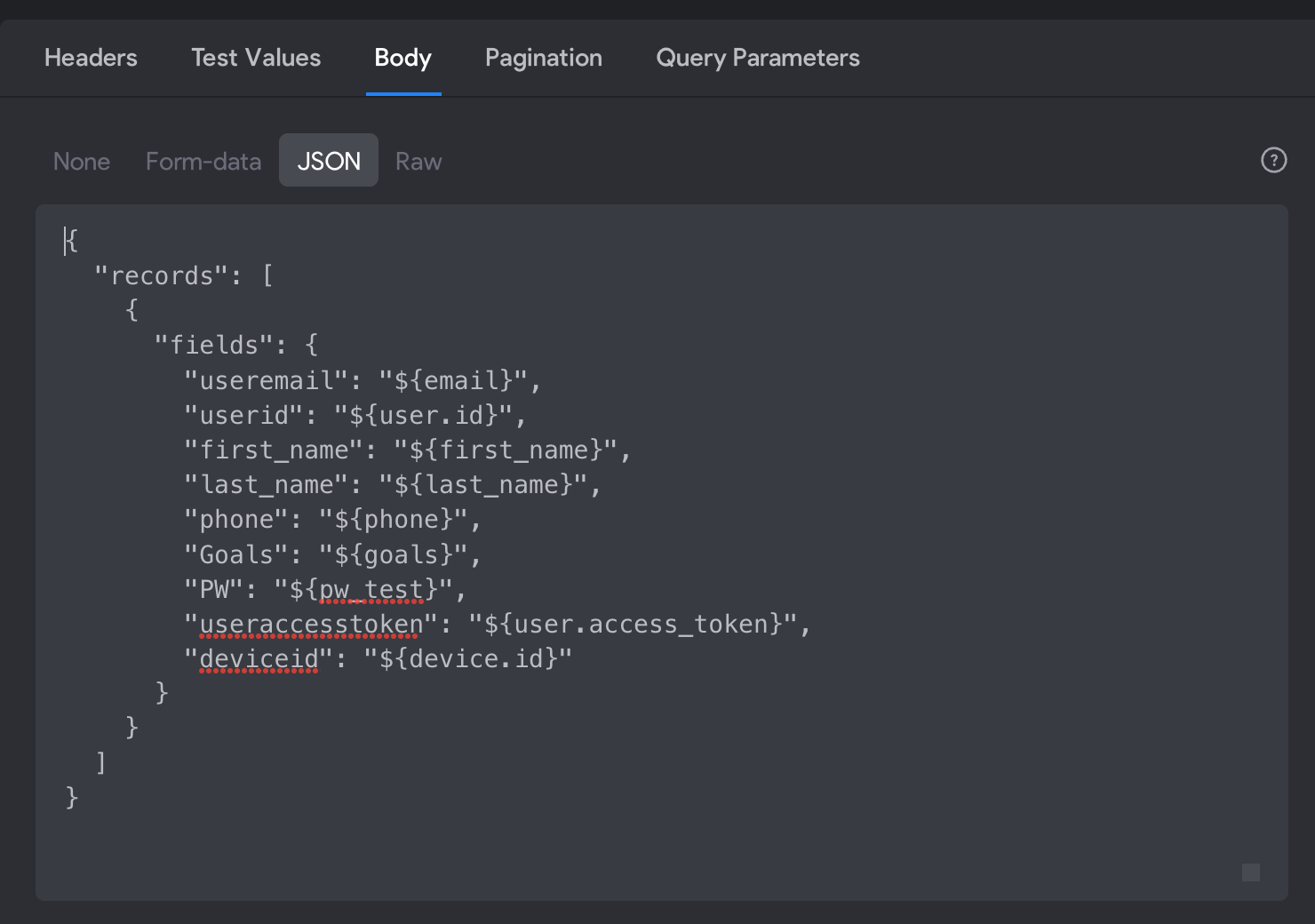Go to the Pagination tab

(544, 58)
